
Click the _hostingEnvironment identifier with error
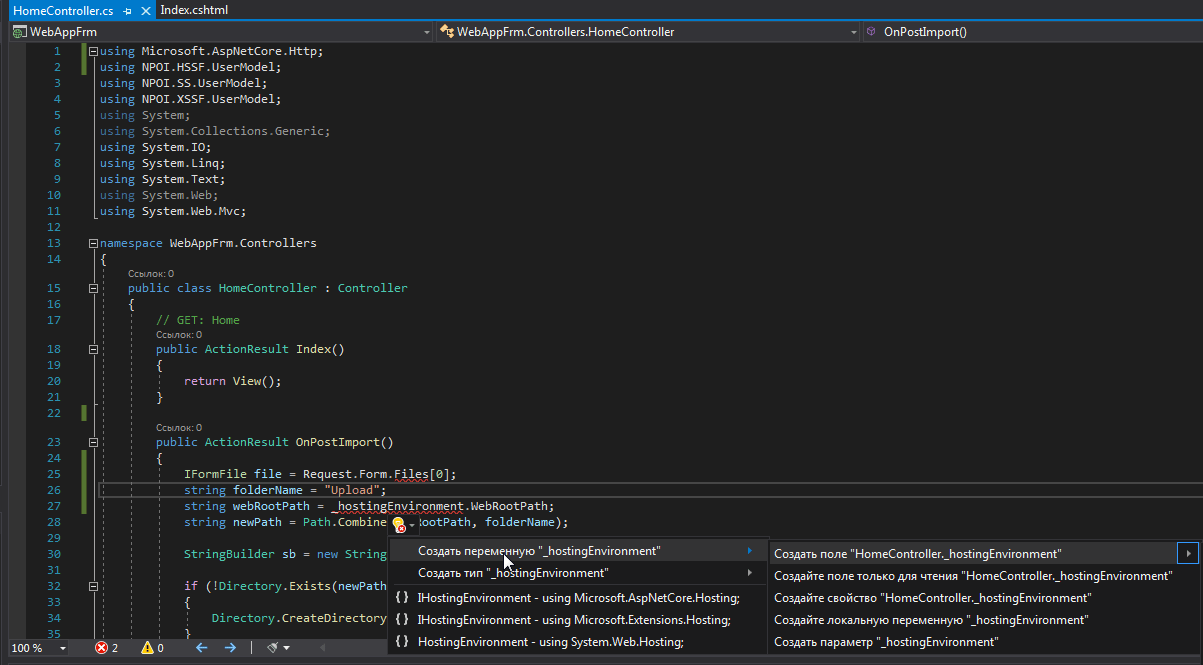pos(398,506)
